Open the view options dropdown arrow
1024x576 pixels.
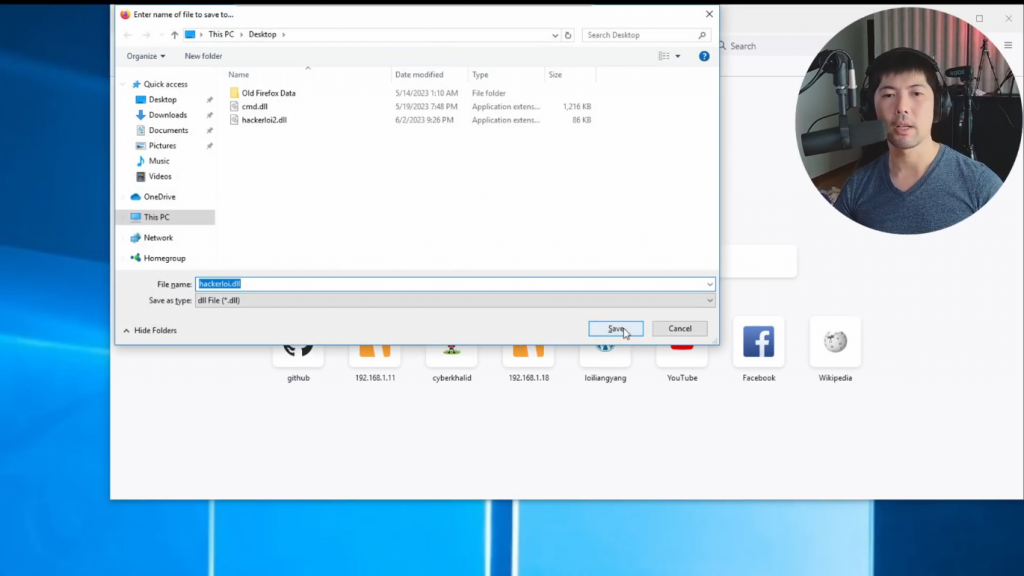[x=678, y=56]
